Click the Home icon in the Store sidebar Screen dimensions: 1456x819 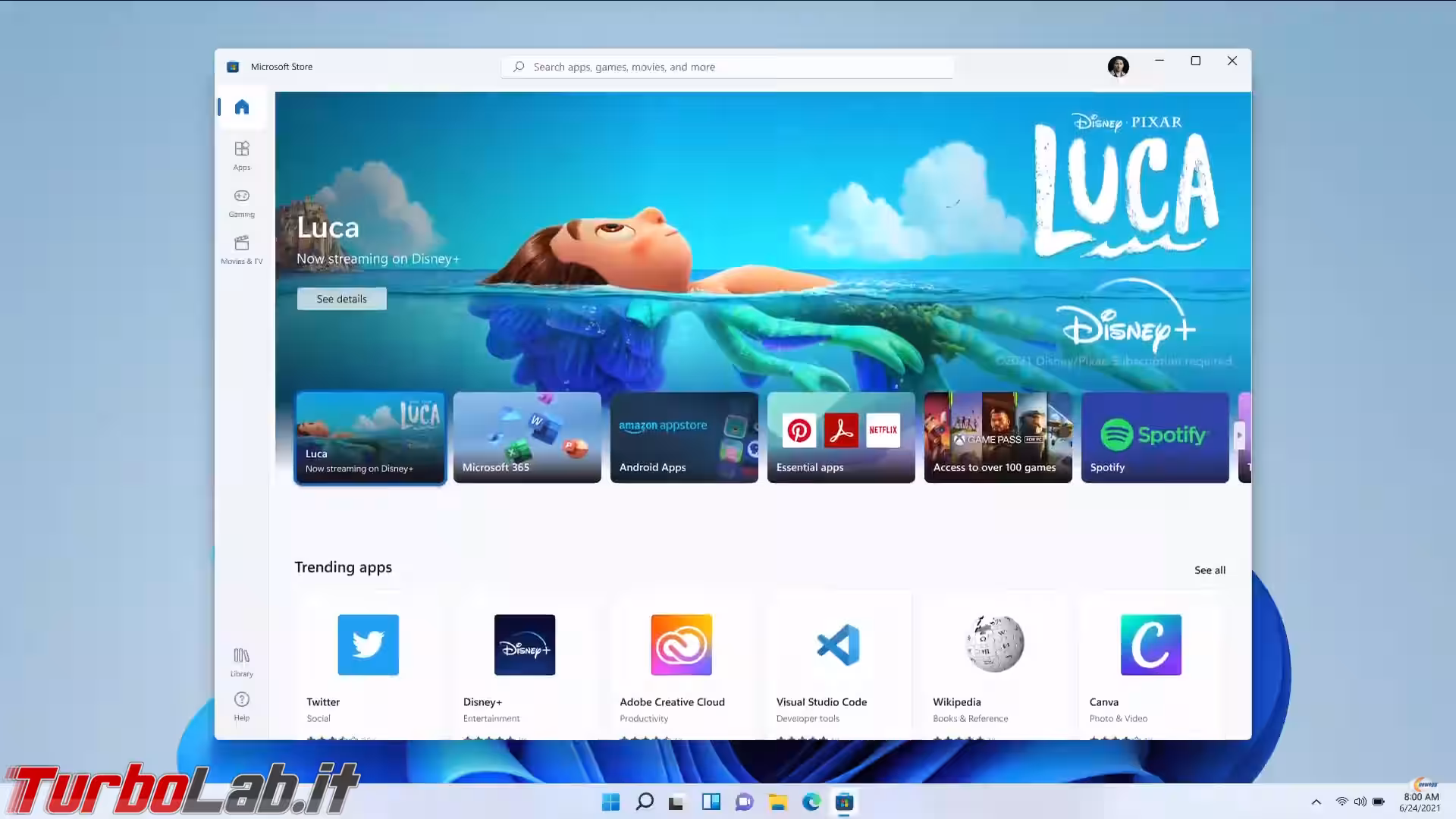tap(241, 107)
